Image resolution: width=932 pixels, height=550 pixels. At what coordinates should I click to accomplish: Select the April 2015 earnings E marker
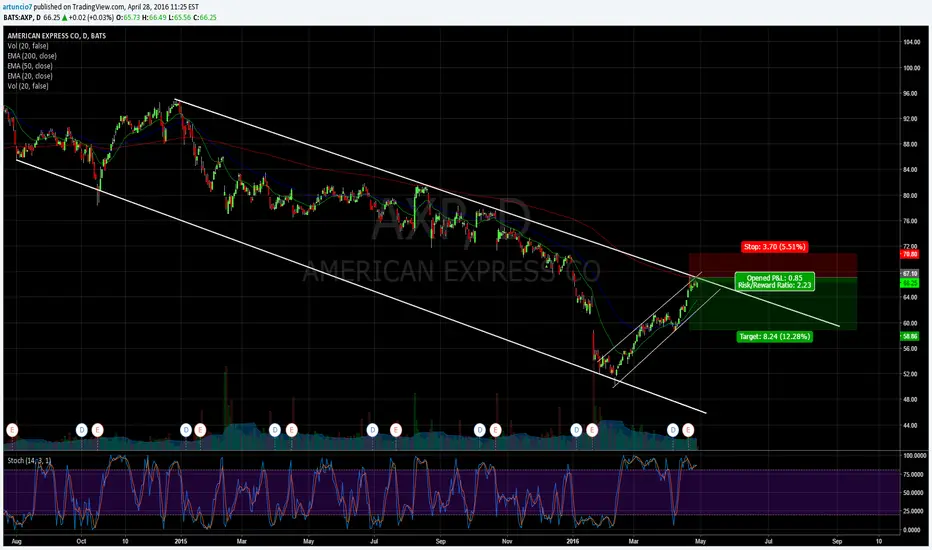click(291, 429)
